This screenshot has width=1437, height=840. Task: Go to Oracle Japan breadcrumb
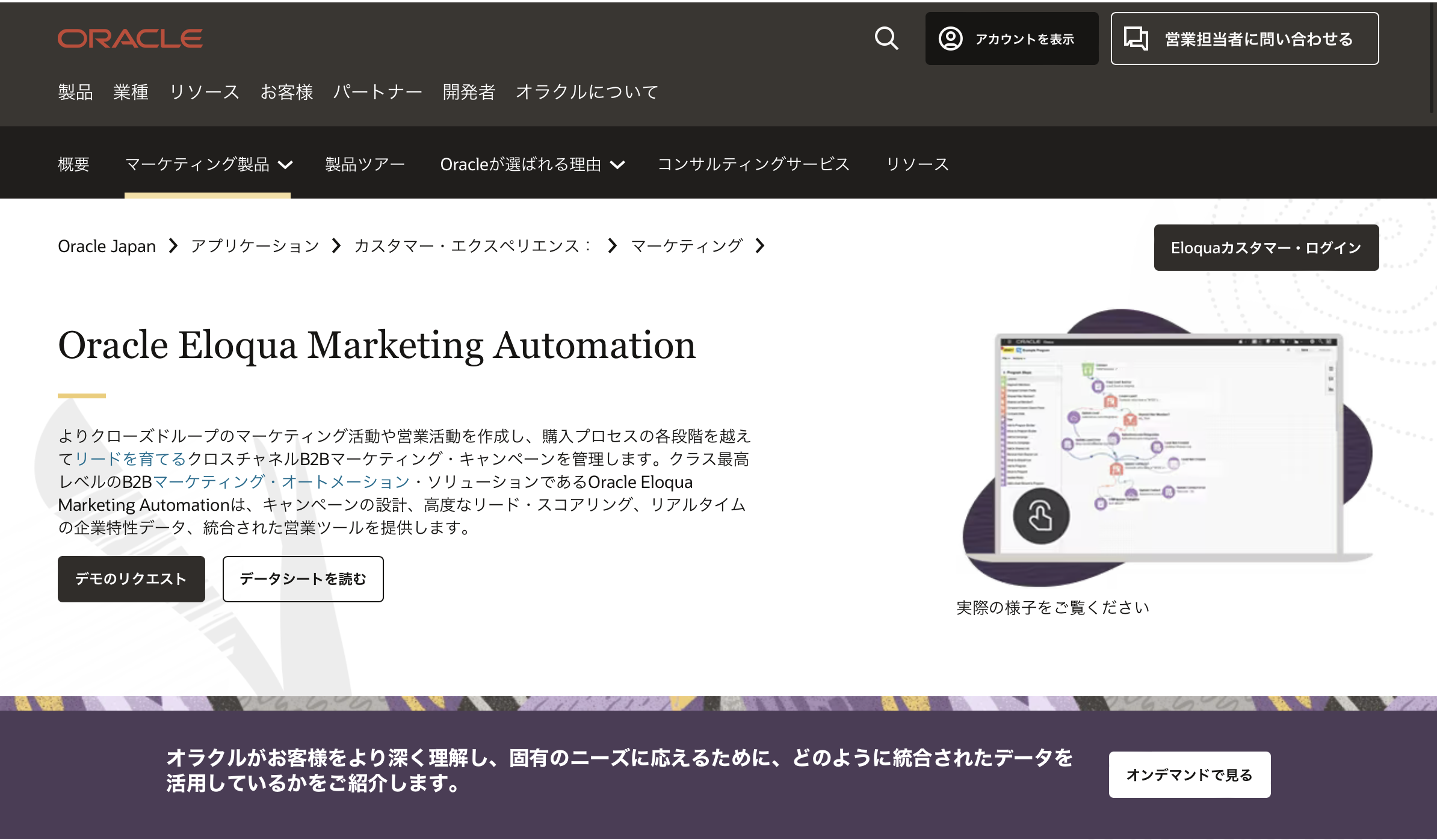pyautogui.click(x=107, y=246)
